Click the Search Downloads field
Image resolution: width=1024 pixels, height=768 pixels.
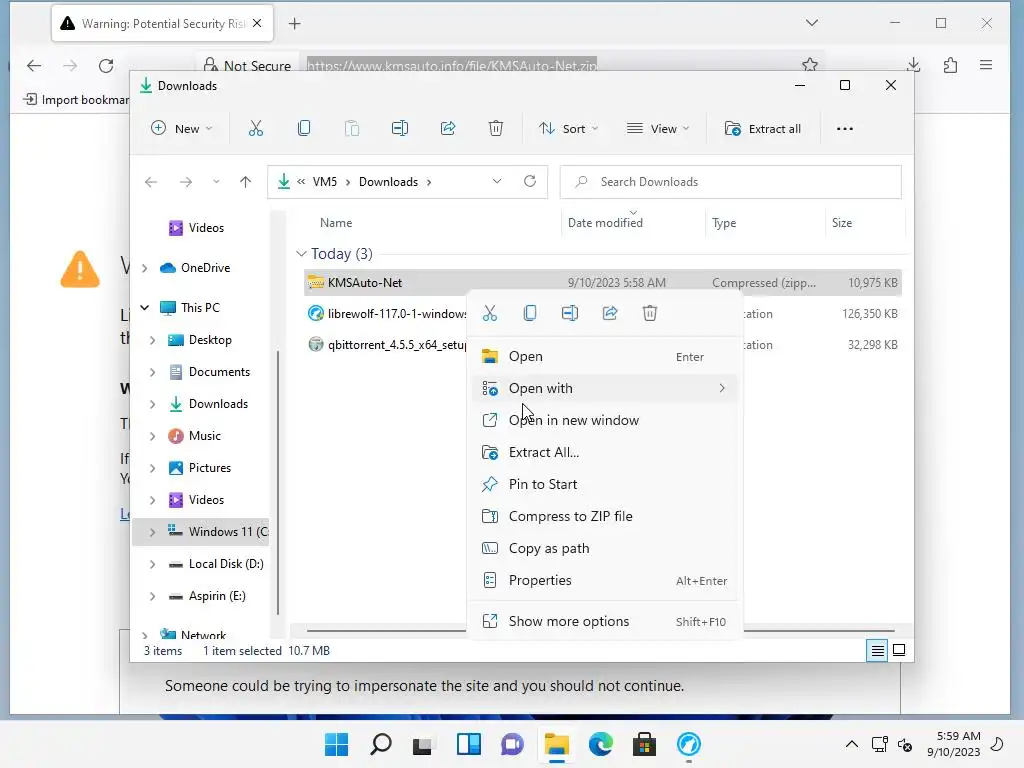pos(731,182)
